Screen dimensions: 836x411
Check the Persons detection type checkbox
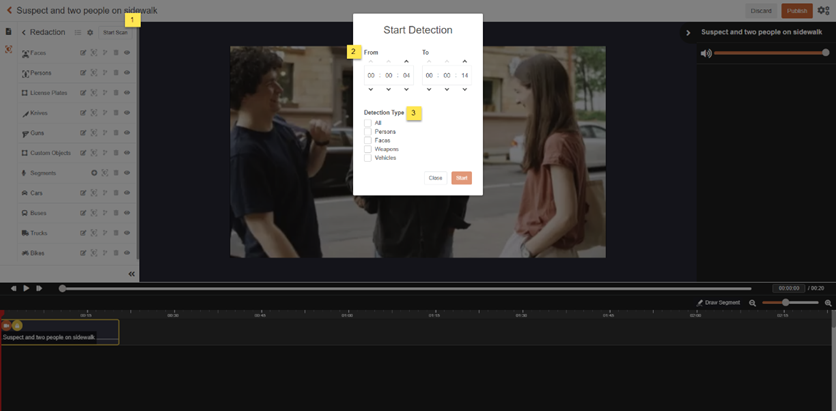click(368, 131)
